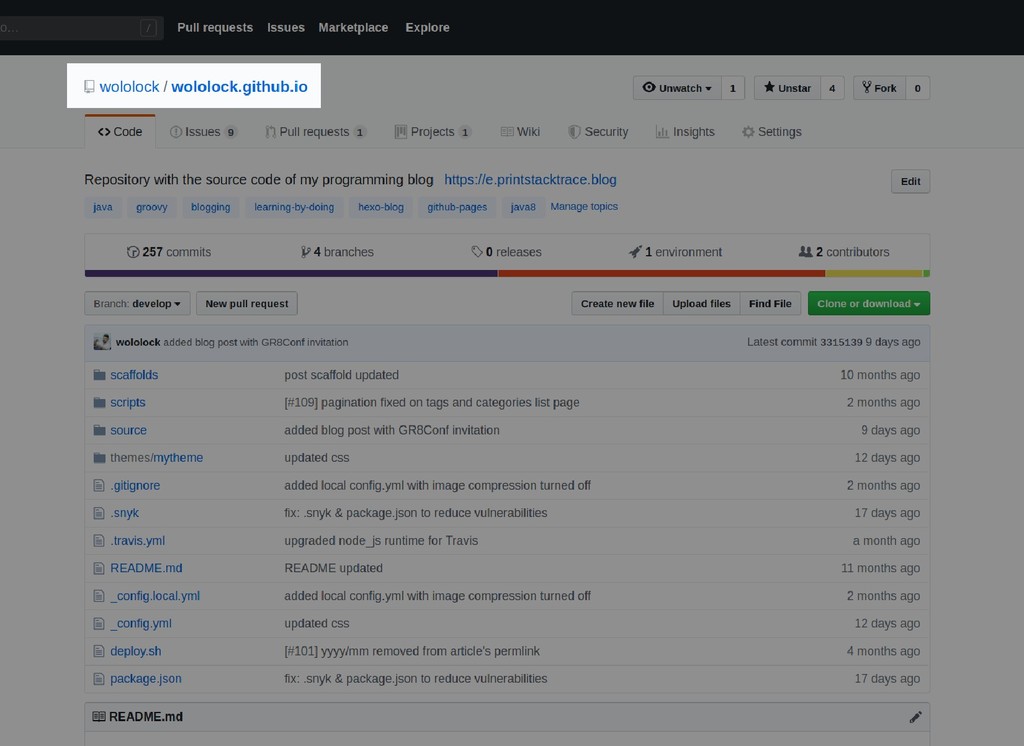Click Upload files button

(701, 304)
